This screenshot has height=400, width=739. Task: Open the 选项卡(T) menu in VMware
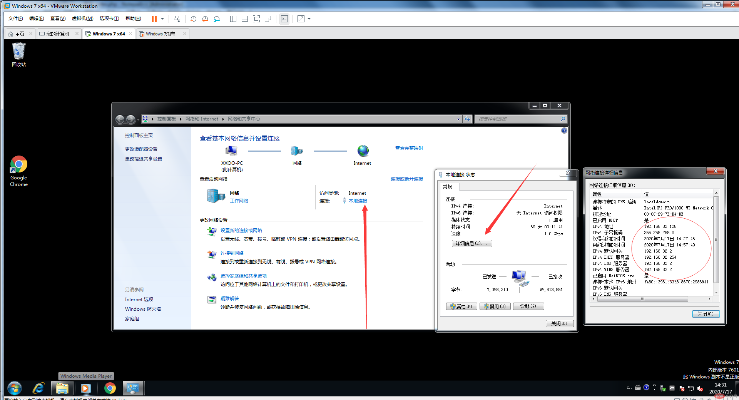pos(109,19)
